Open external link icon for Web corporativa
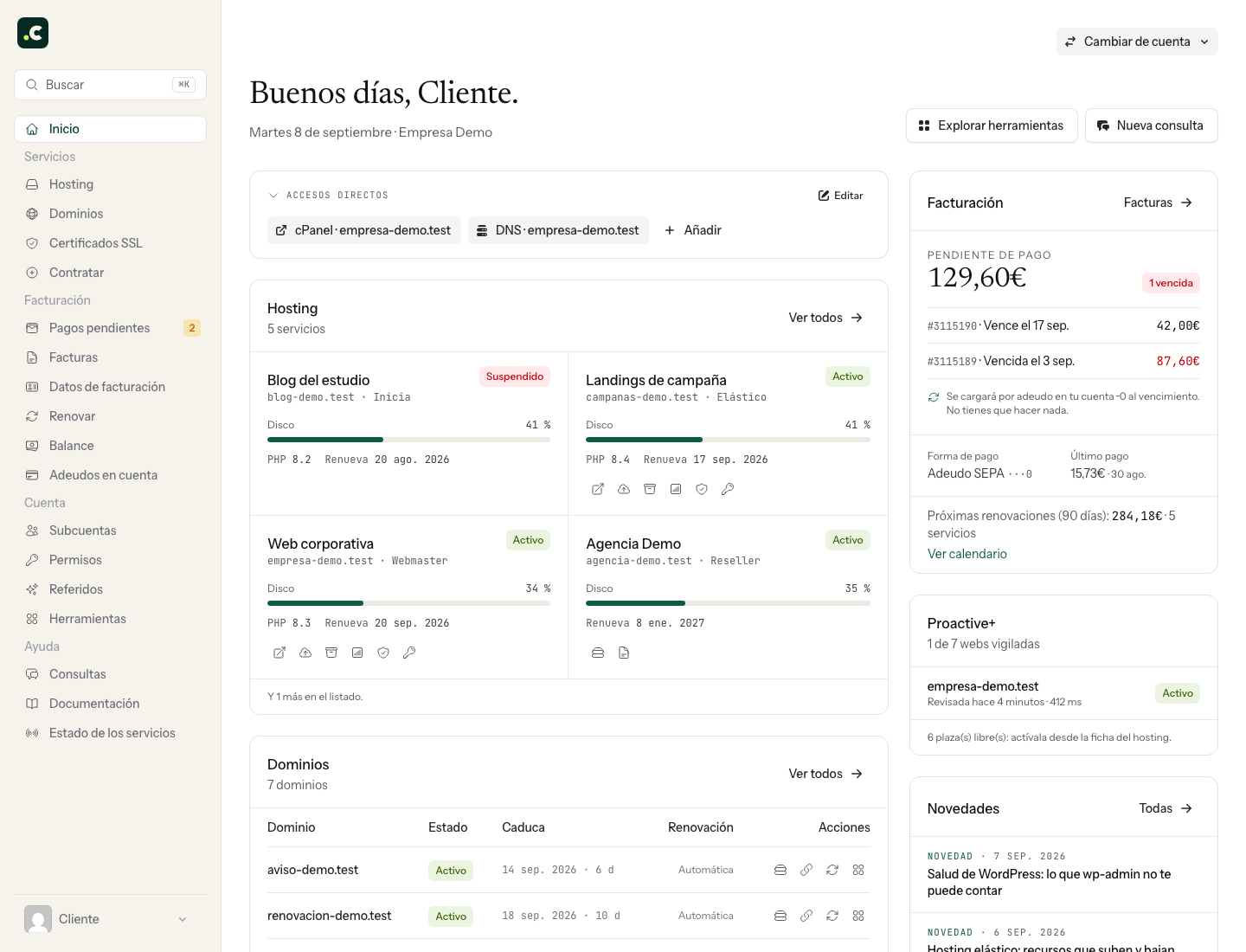The image size is (1246, 952). (279, 653)
